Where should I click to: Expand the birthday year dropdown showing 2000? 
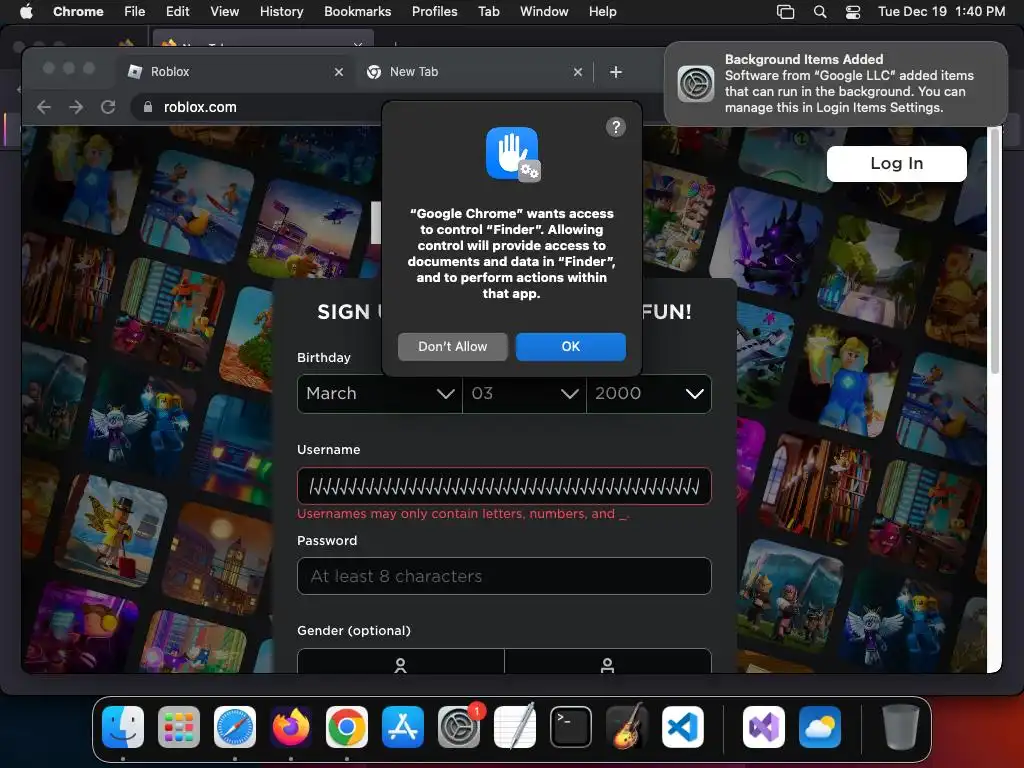pos(649,394)
